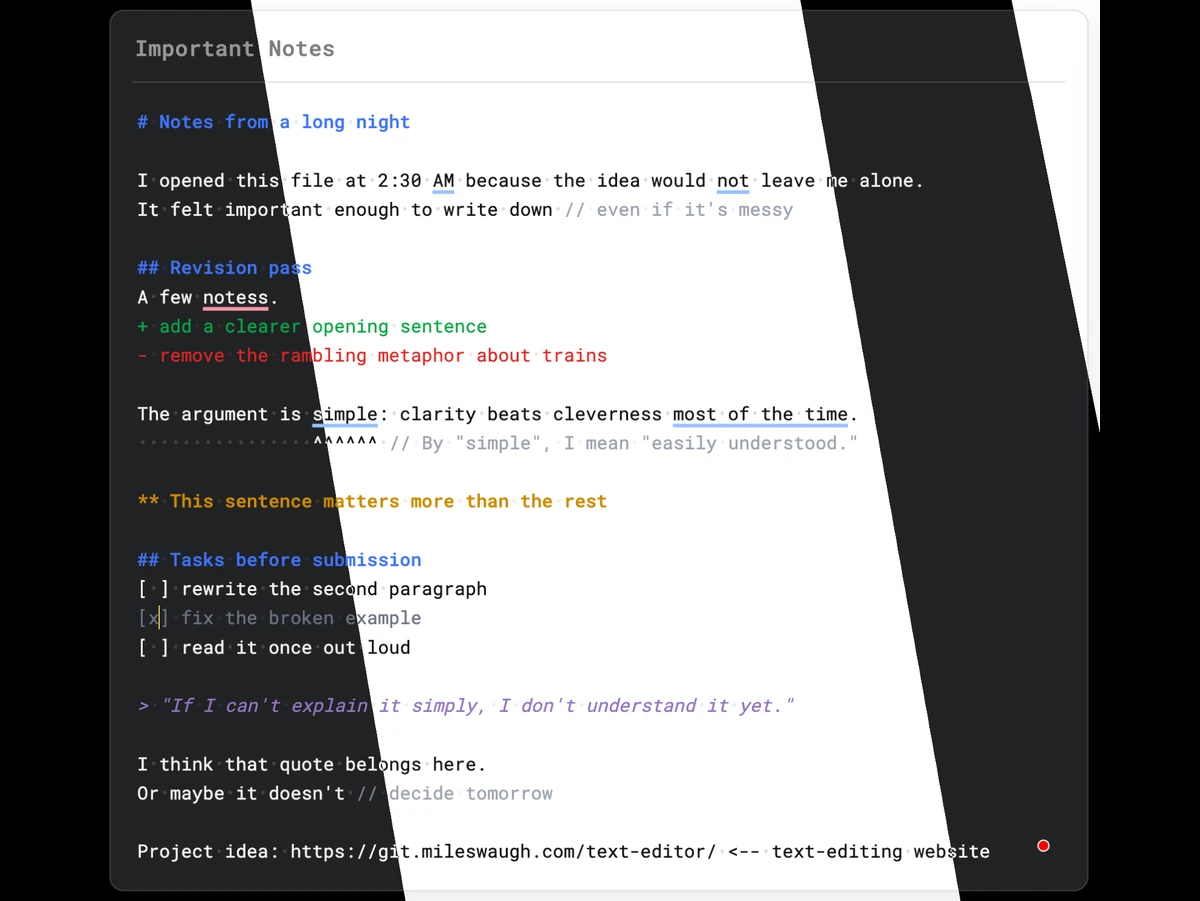This screenshot has width=1200, height=901.
Task: Select the "Notes from a long night" heading
Action: (274, 121)
